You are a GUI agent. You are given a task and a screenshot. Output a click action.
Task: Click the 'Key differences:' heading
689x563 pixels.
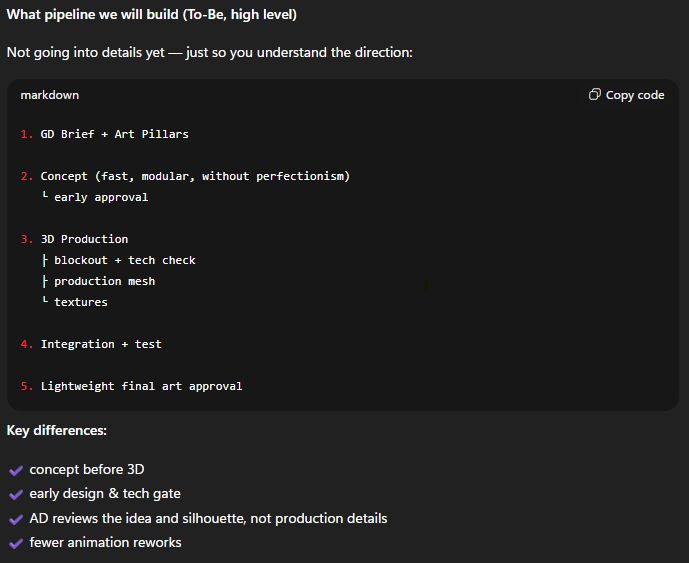(x=57, y=430)
